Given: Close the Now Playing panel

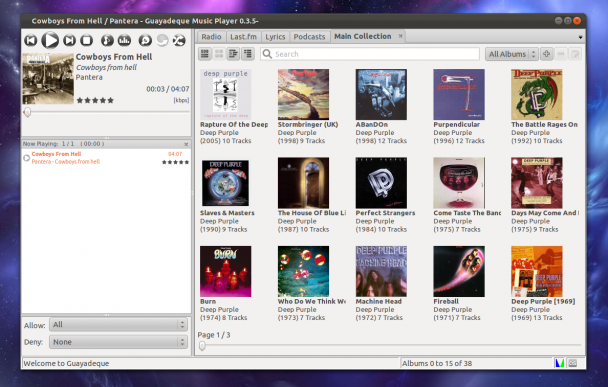Looking at the screenshot, I should pyautogui.click(x=186, y=144).
